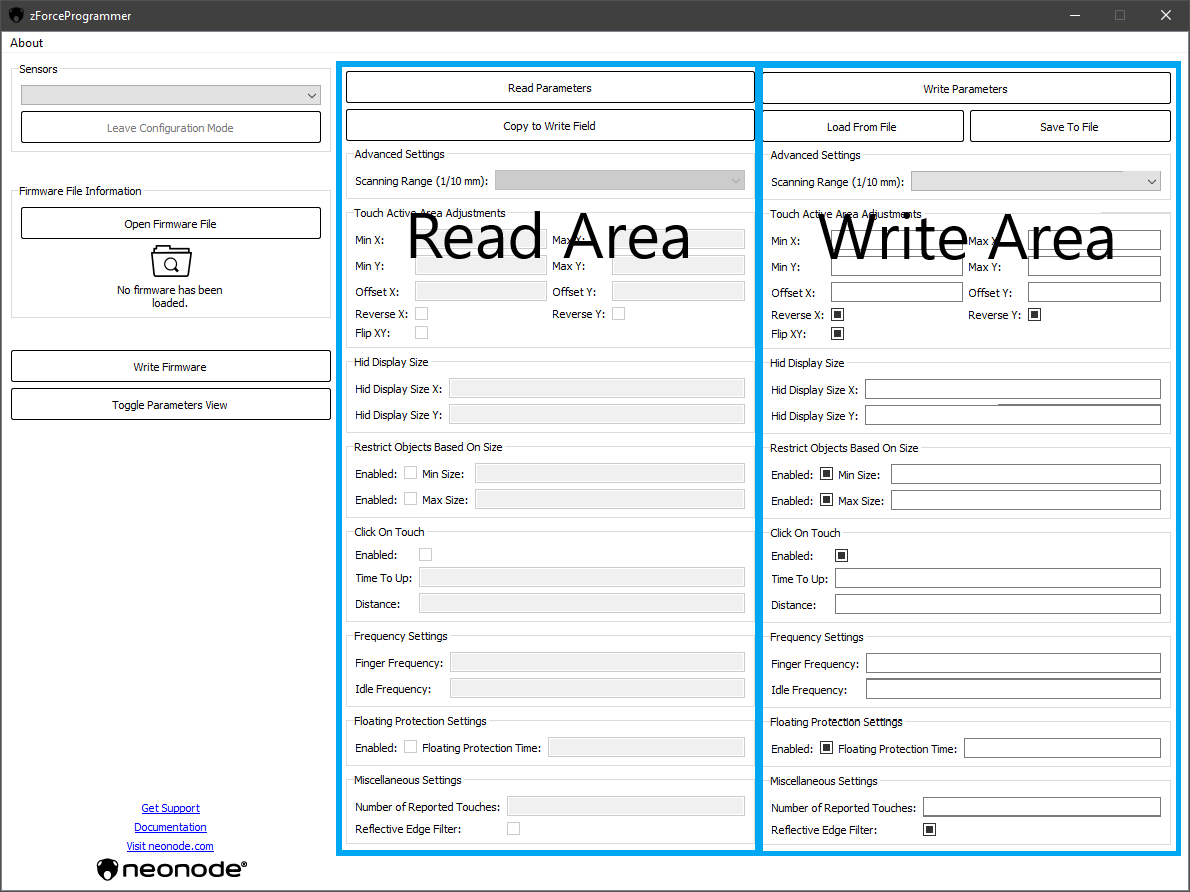Click the firmware folder search icon
This screenshot has width=1190, height=892.
pyautogui.click(x=171, y=262)
